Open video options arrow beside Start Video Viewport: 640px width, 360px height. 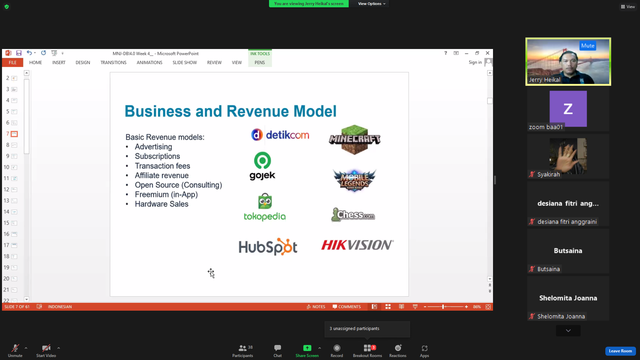[58, 348]
